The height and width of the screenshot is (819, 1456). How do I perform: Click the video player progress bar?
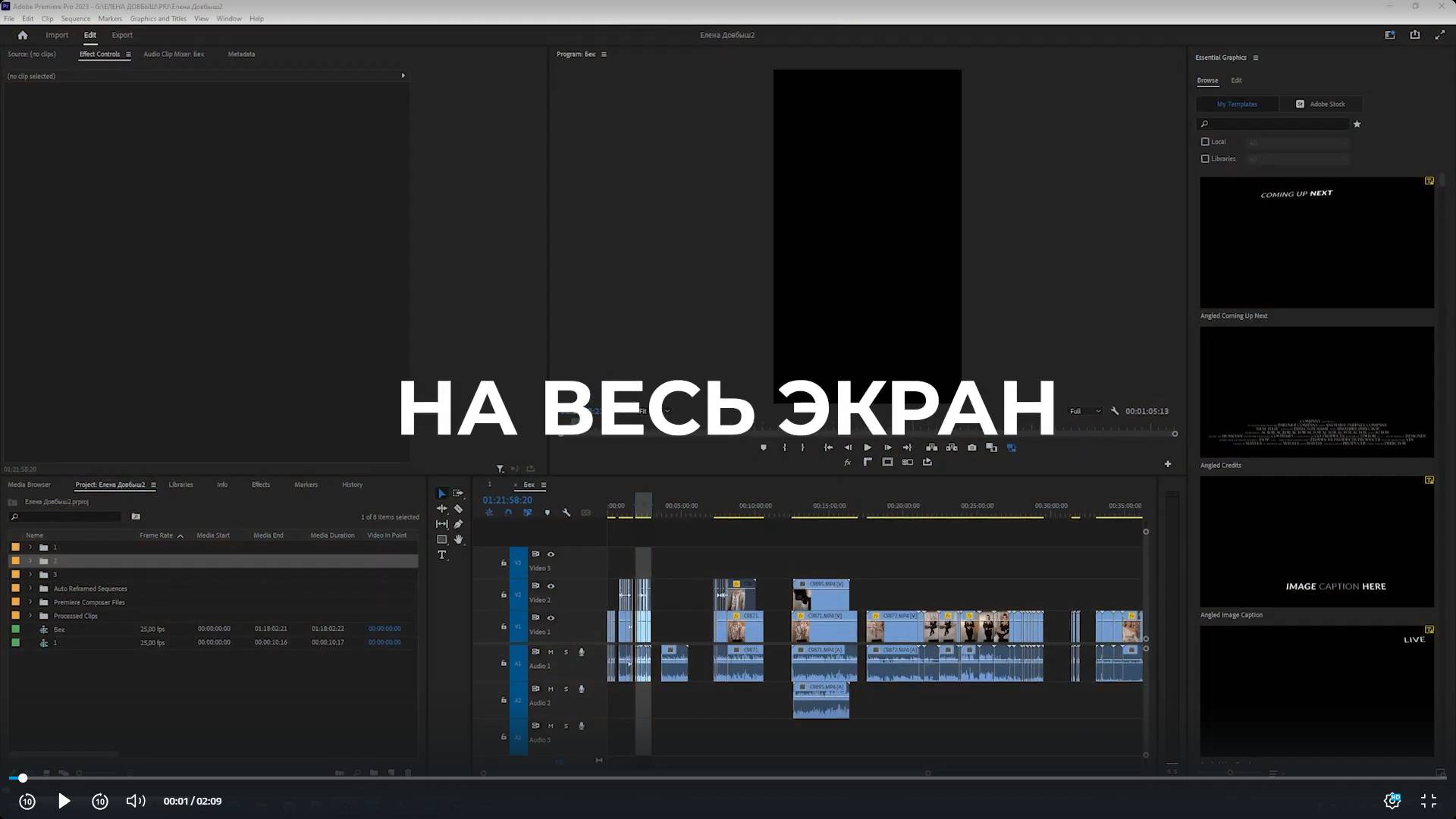tap(728, 778)
